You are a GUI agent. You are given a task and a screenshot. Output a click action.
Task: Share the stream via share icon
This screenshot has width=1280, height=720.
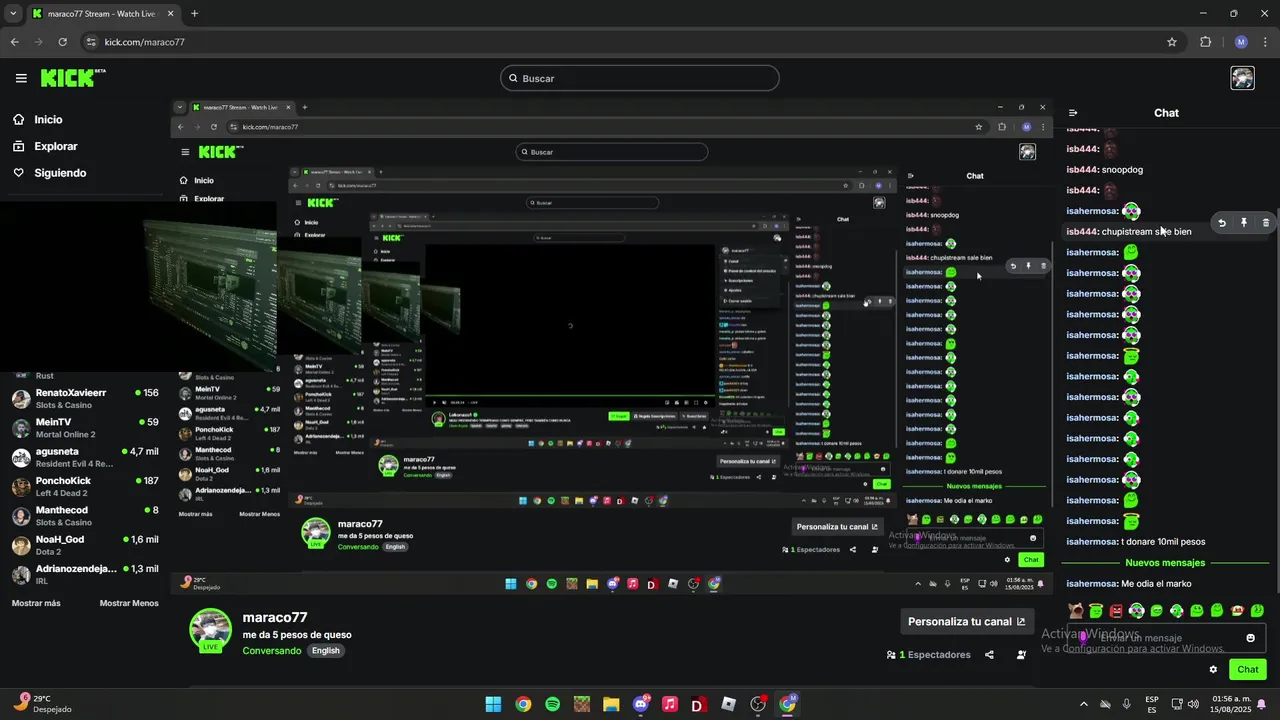coord(989,655)
